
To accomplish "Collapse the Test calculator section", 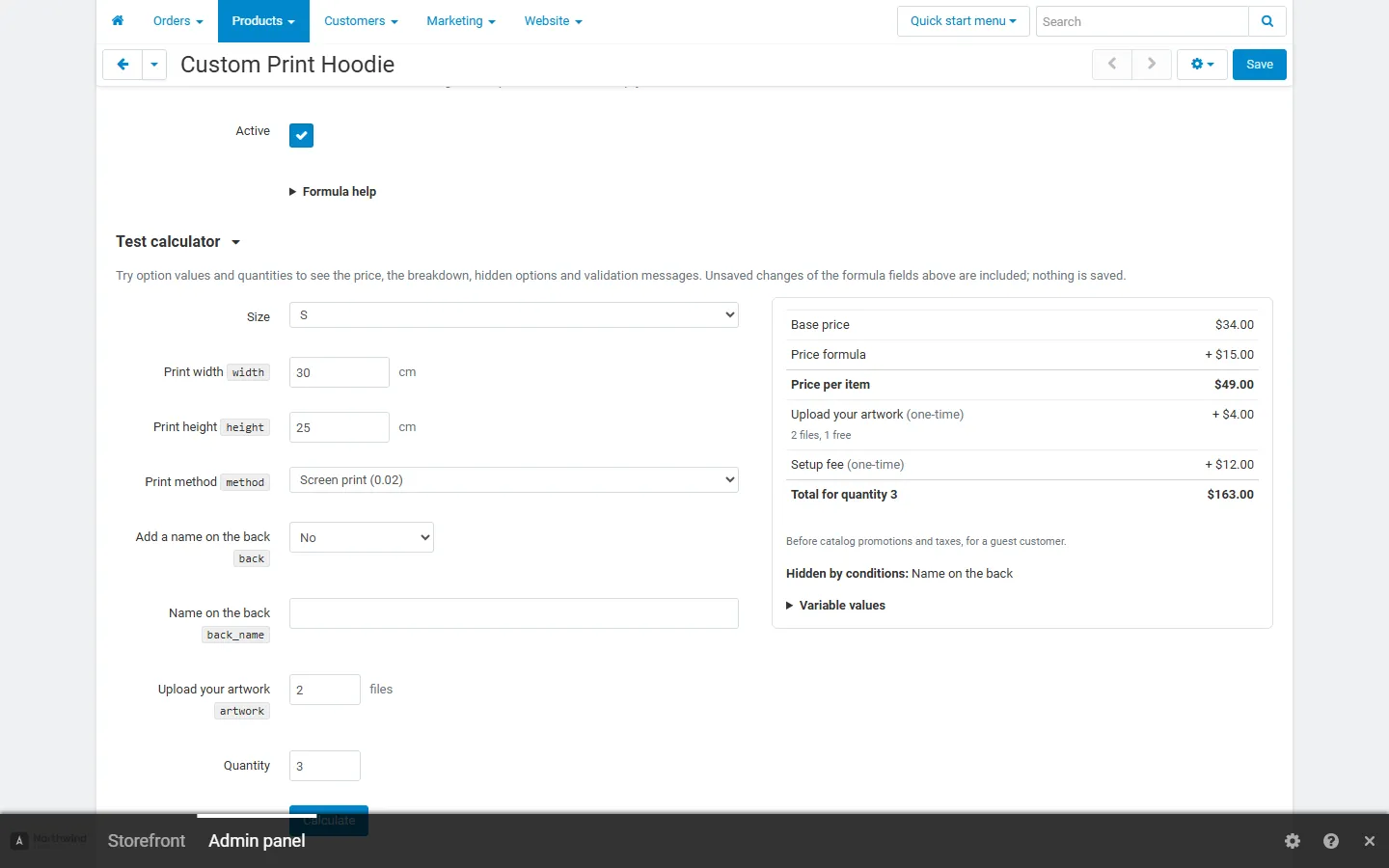I will (177, 242).
